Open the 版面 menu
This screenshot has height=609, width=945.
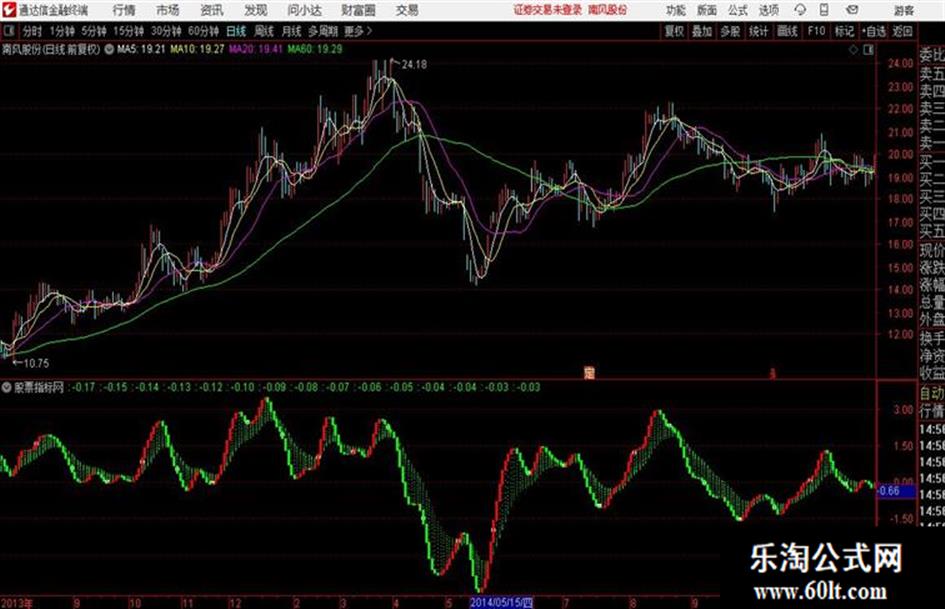point(706,10)
